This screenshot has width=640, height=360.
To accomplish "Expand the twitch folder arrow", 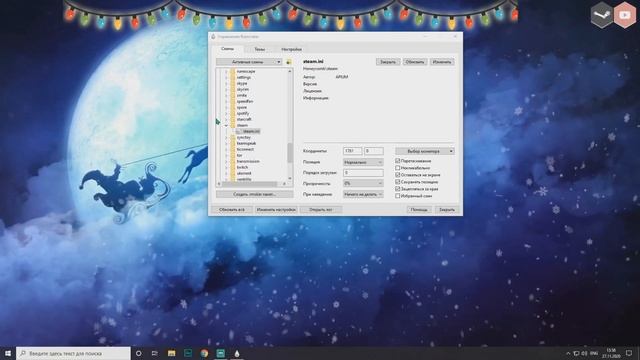I will tap(226, 167).
